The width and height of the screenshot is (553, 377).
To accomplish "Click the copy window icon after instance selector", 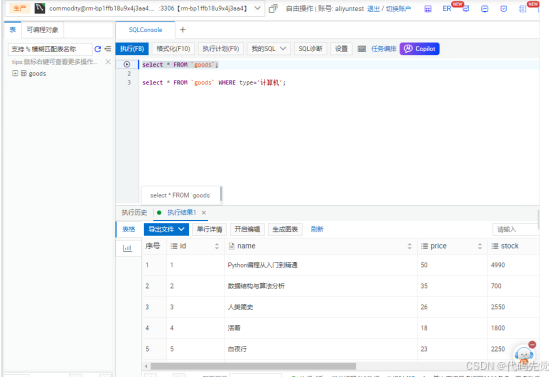I will 273,8.
